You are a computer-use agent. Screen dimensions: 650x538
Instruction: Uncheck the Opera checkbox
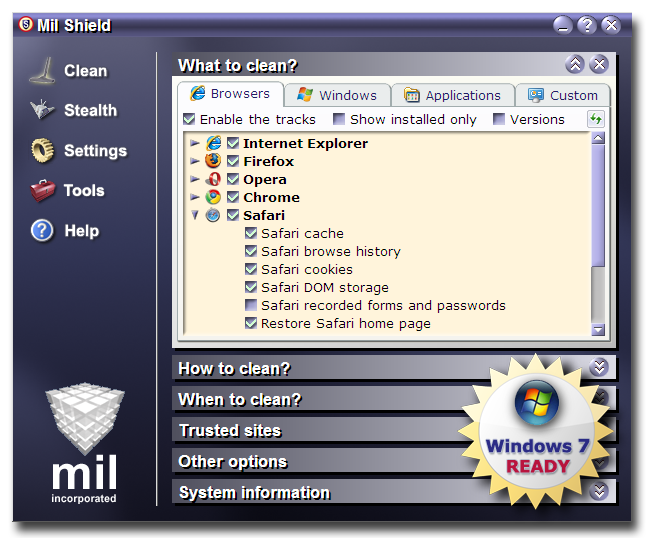click(x=233, y=179)
